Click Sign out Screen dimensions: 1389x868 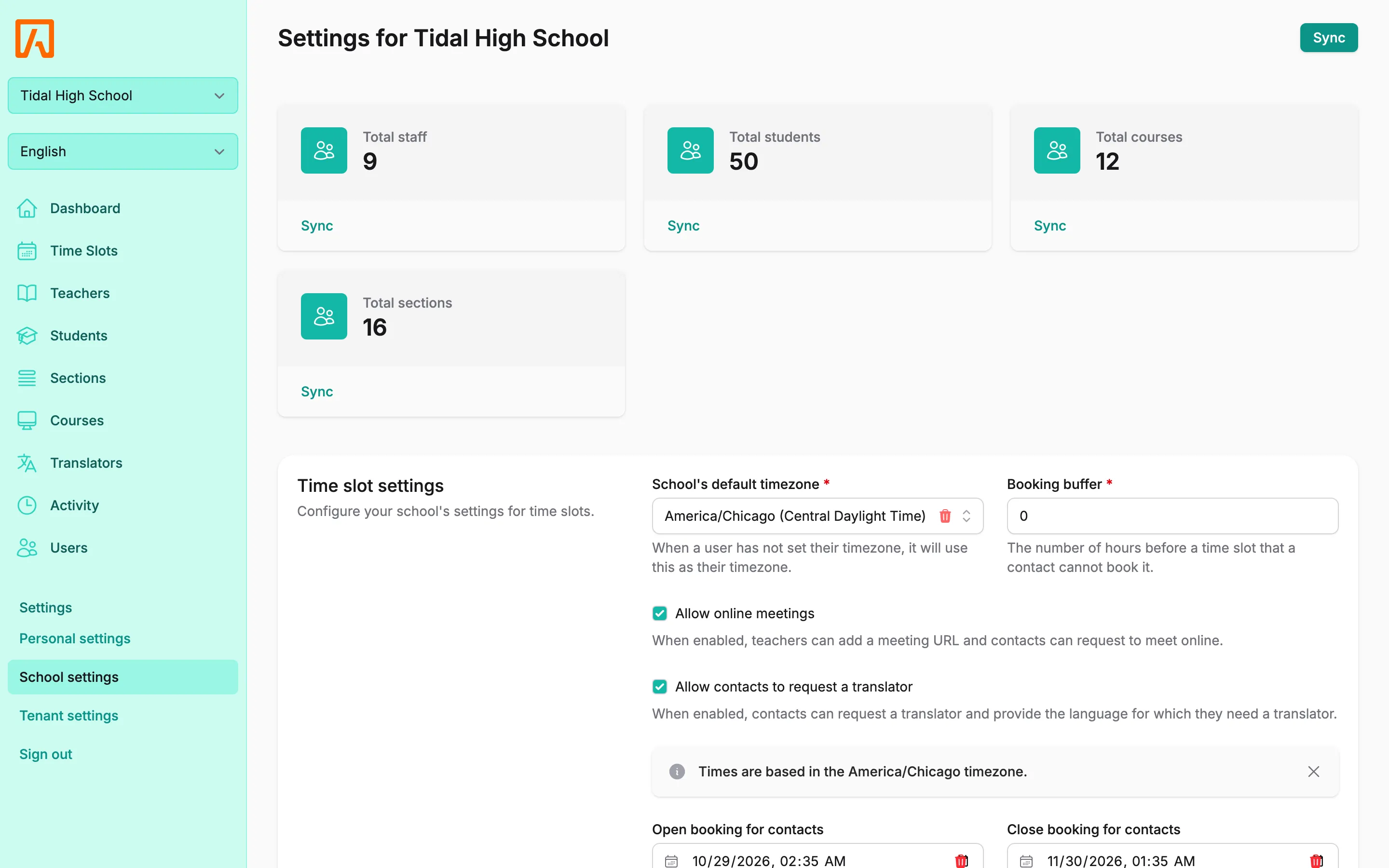(46, 754)
